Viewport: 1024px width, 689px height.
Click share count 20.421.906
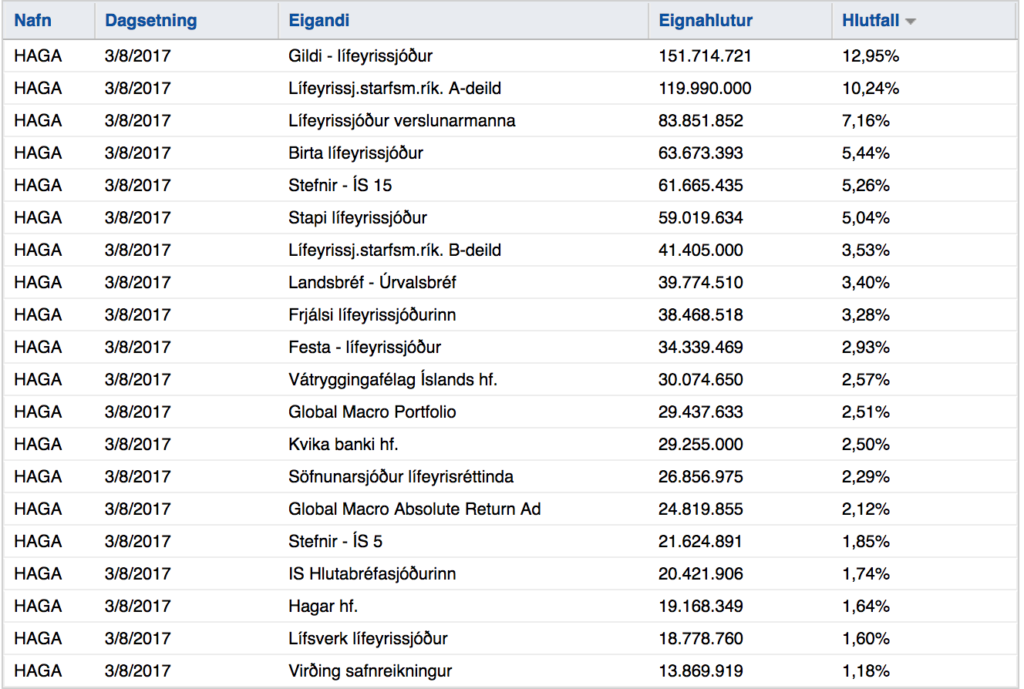tap(700, 574)
